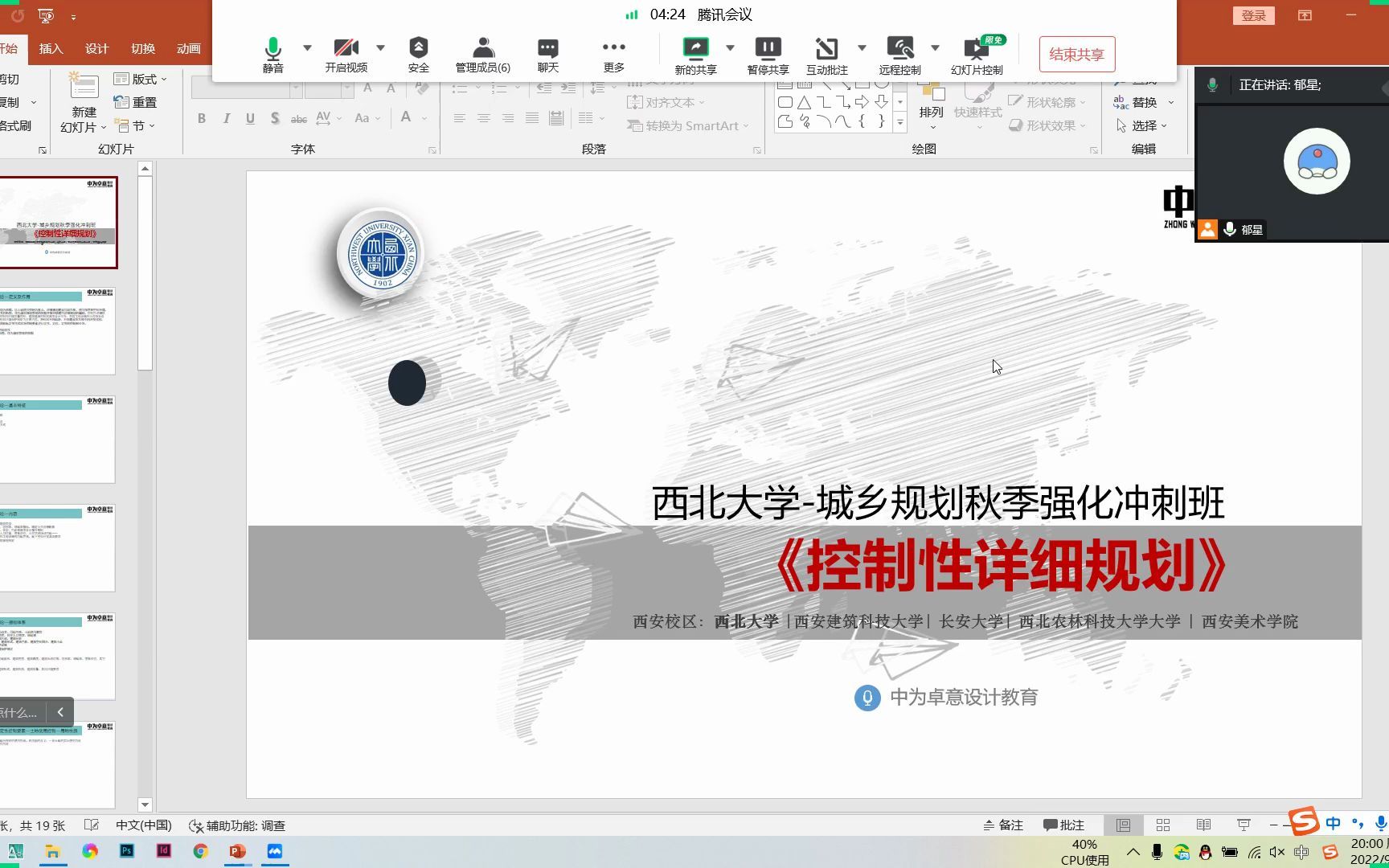Switch to slide sorter view icon
Screen dimensions: 1389x868
tap(1162, 825)
